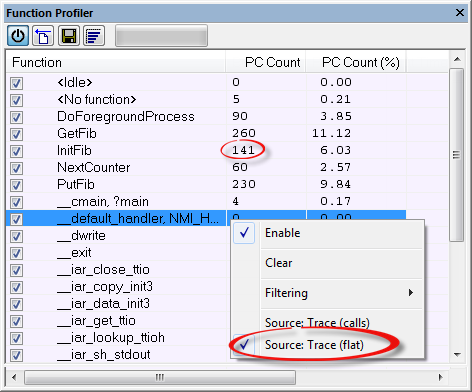
Task: Click the gray progress bar in toolbar
Action: (161, 36)
